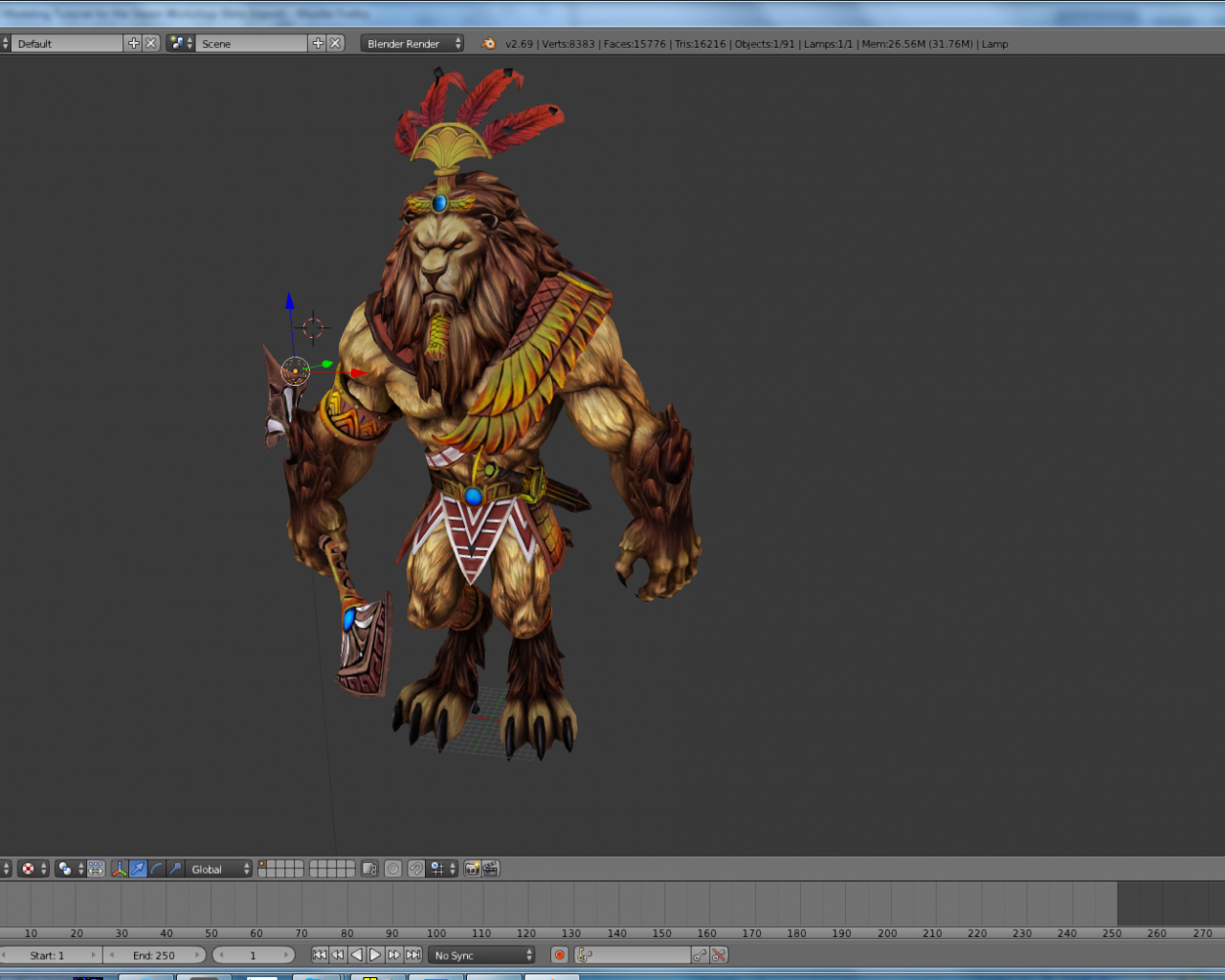
Task: Insert keyframe with the key icon
Action: [x=701, y=955]
